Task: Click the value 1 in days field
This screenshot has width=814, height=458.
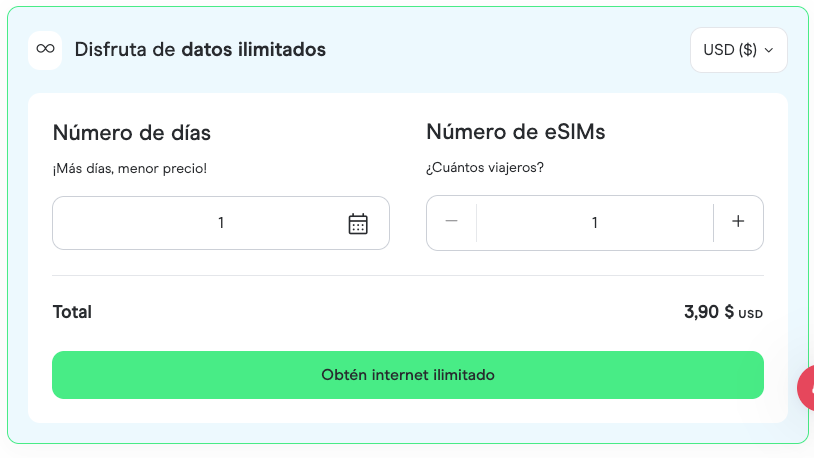Action: pos(221,223)
